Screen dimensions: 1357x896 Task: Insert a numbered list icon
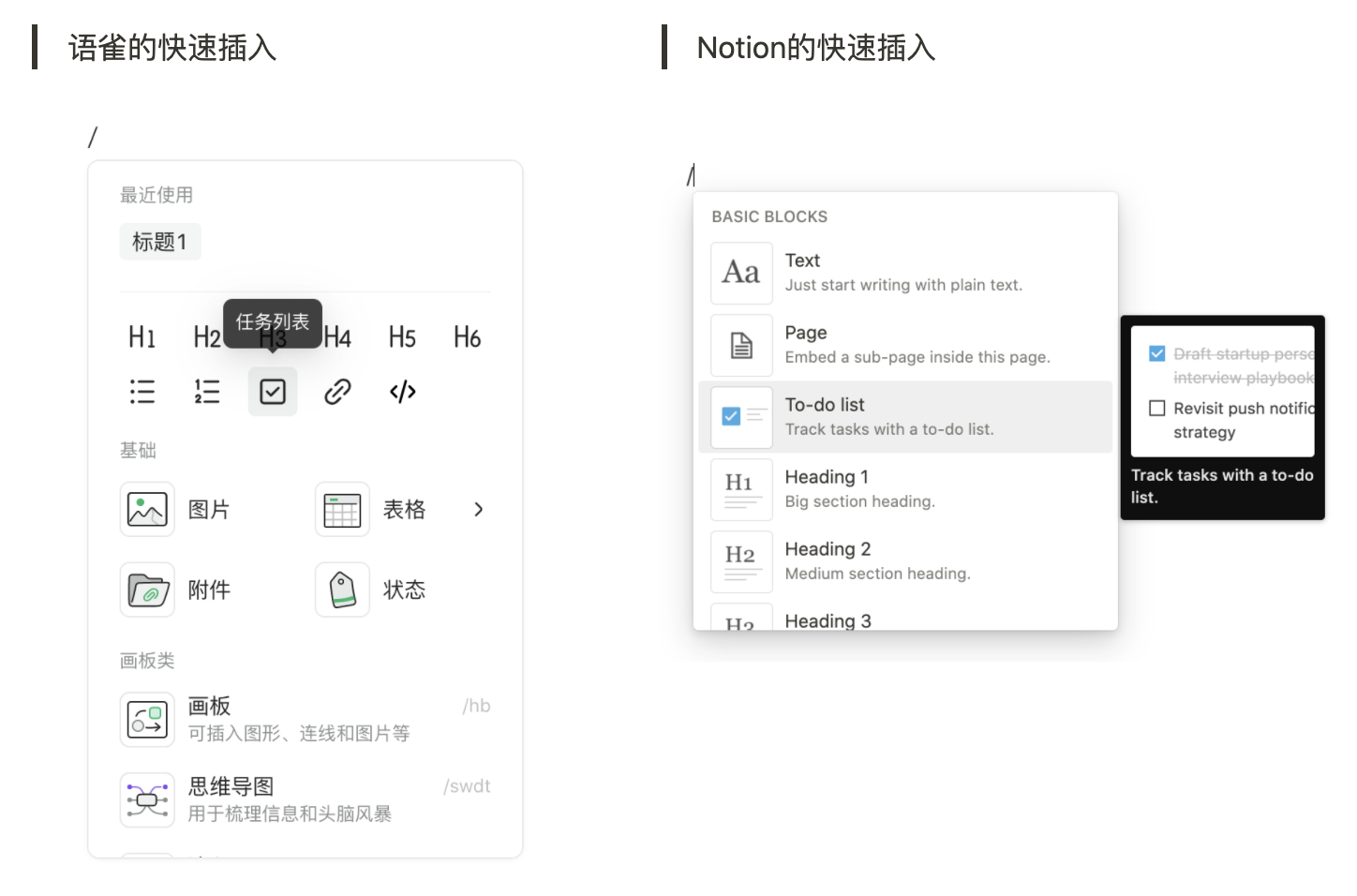[x=207, y=391]
